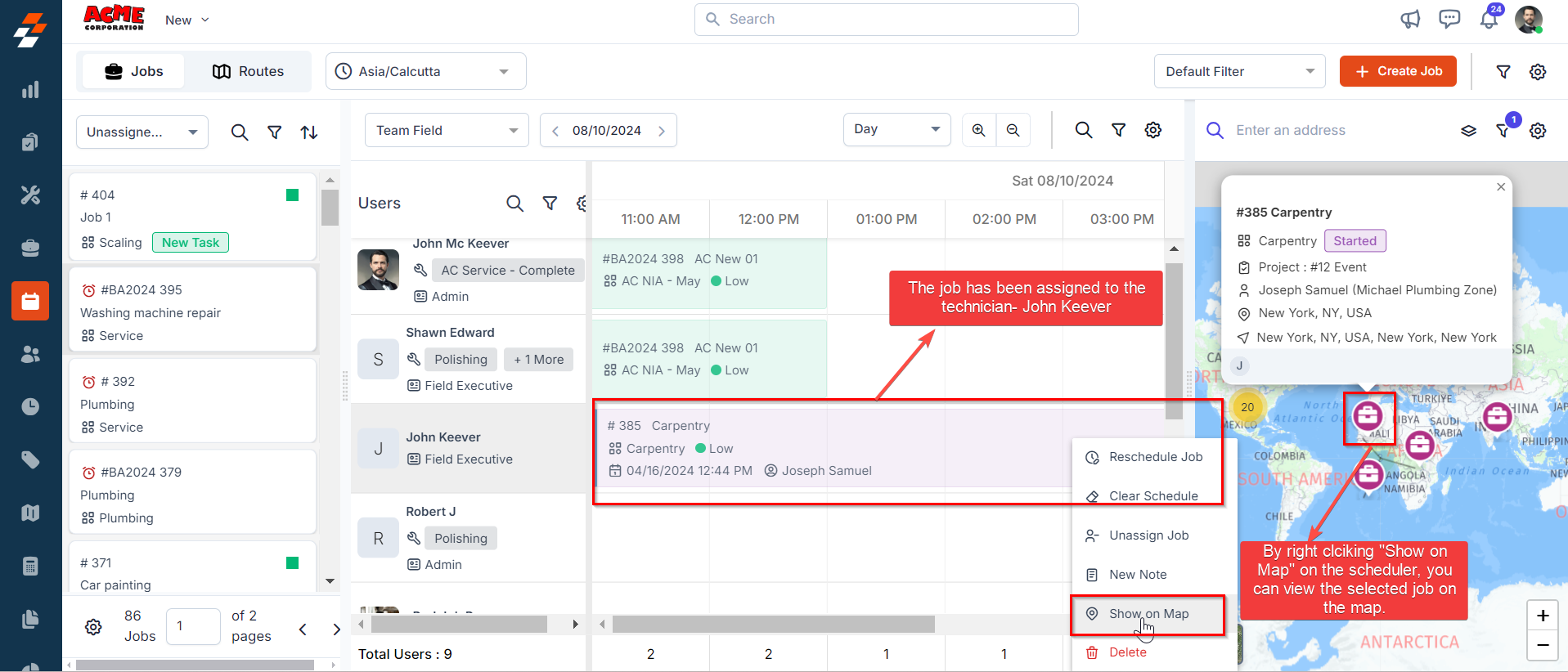
Task: Open map settings gear icon
Action: pyautogui.click(x=1538, y=131)
